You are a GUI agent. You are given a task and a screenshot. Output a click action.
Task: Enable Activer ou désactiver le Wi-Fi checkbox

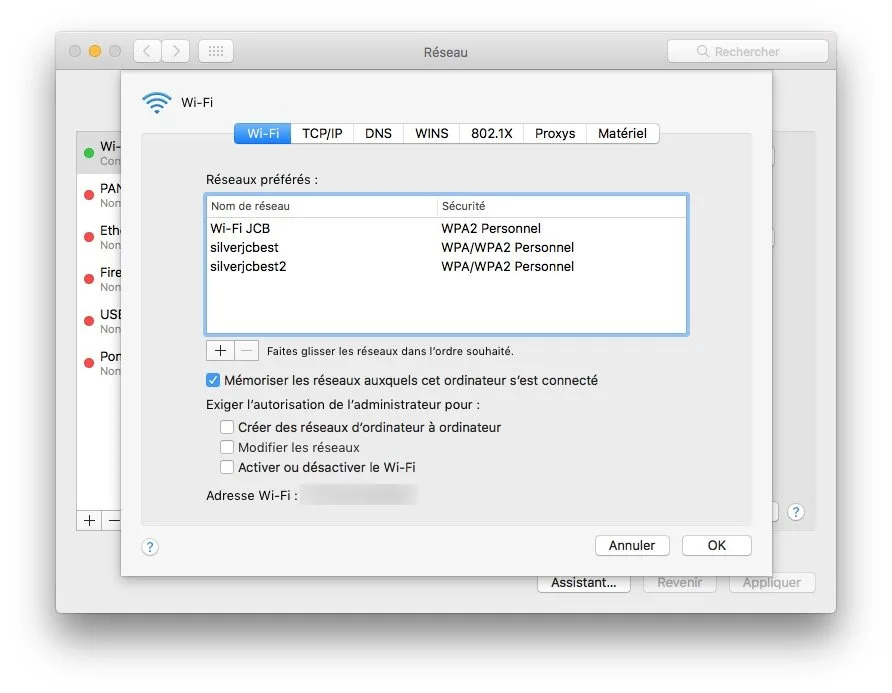coord(226,467)
